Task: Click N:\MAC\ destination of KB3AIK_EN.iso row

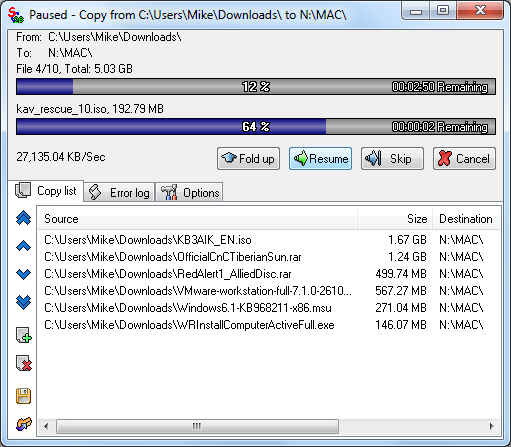Action: coord(461,240)
